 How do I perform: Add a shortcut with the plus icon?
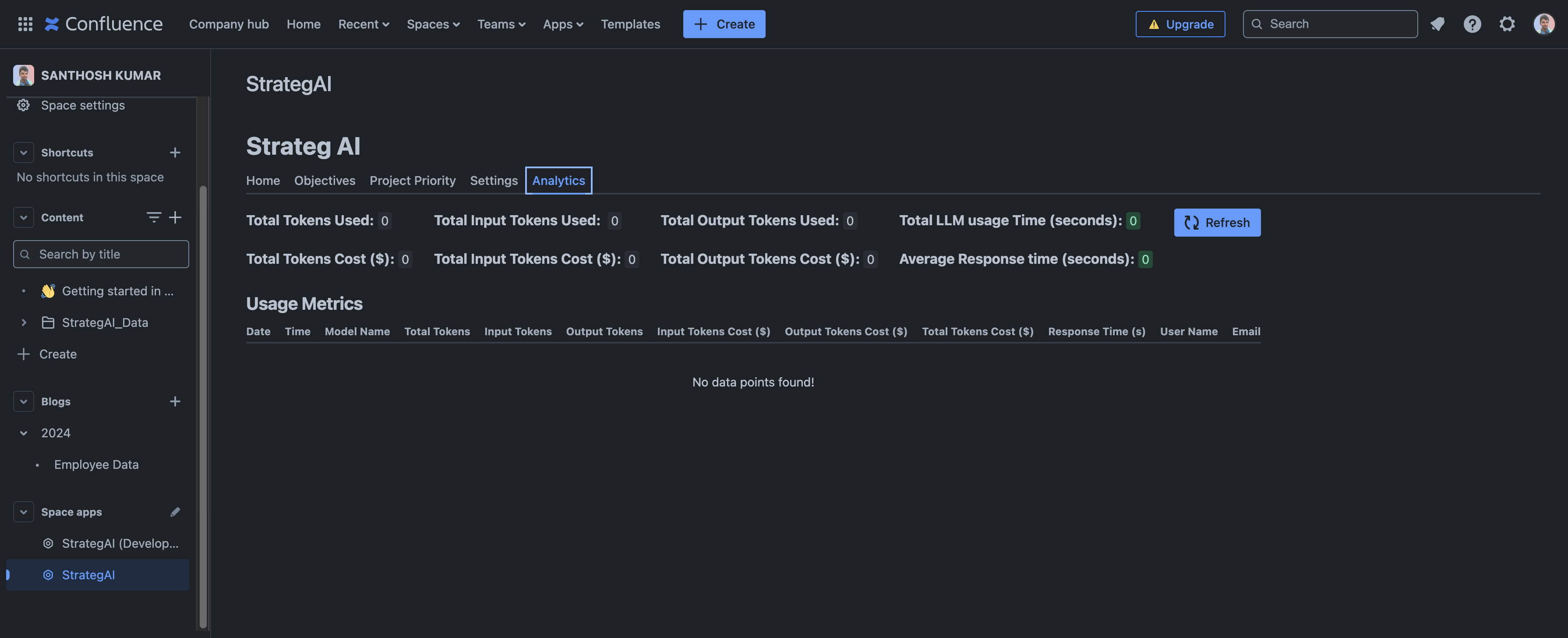coord(175,152)
